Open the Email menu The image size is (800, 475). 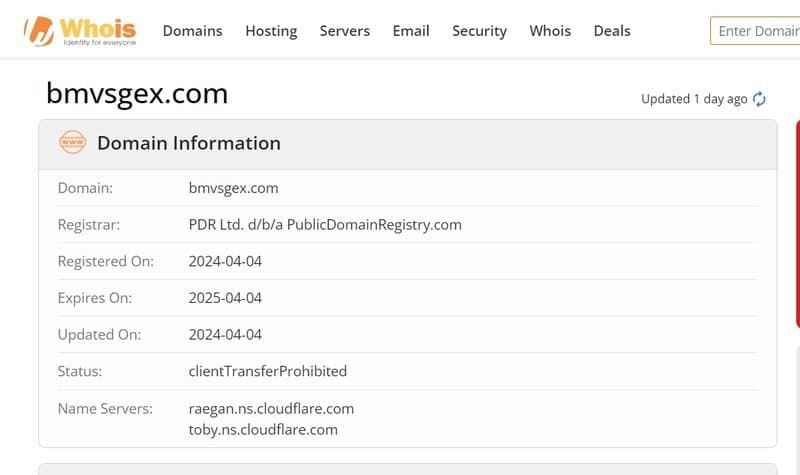(411, 31)
